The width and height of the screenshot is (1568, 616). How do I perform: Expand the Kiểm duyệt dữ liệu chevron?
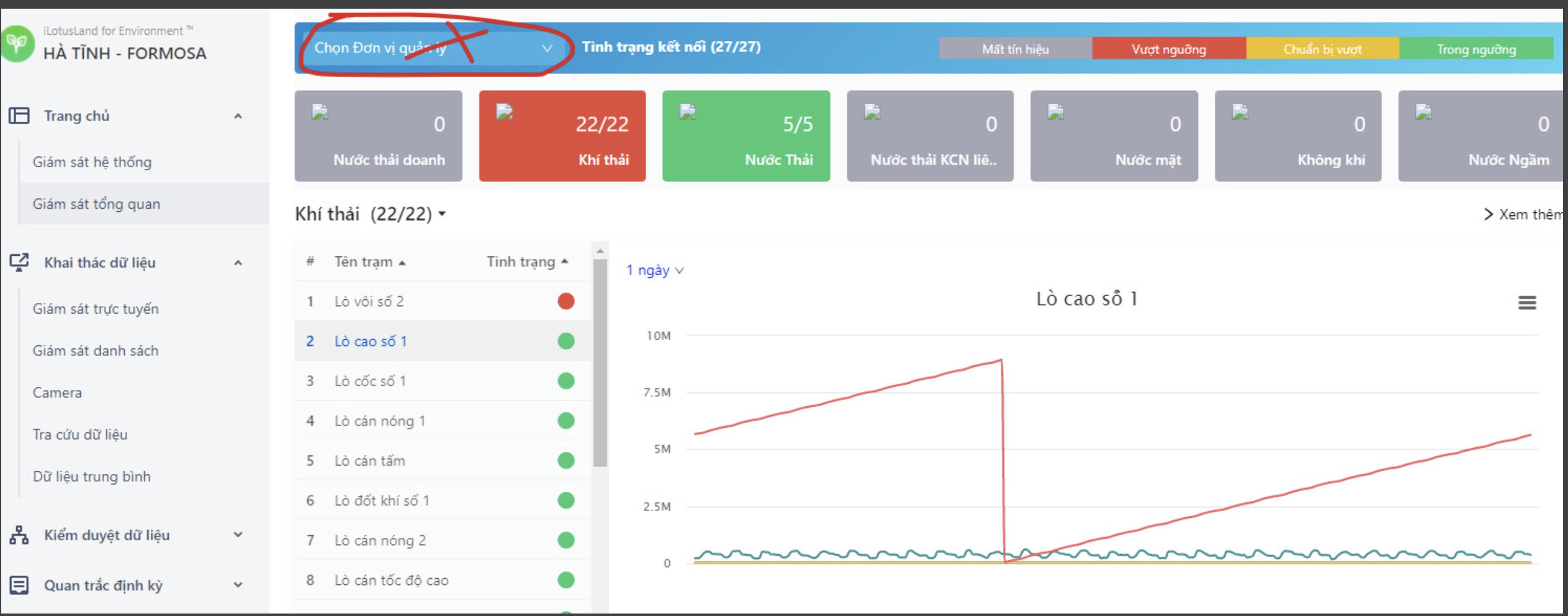point(238,535)
